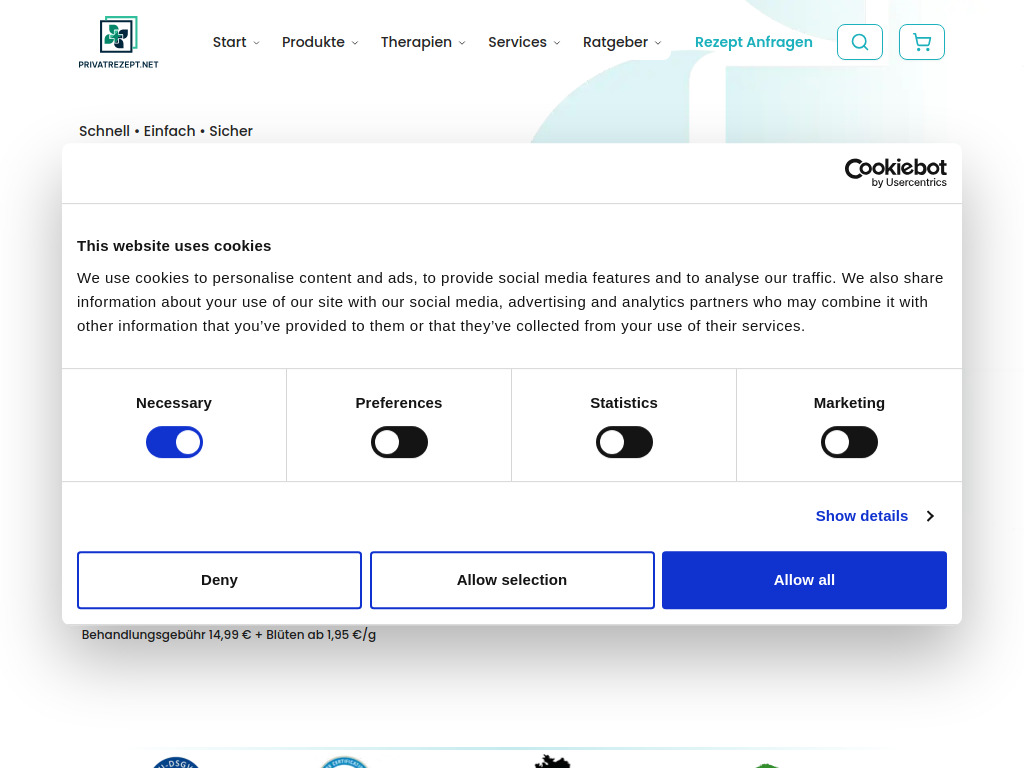The height and width of the screenshot is (768, 1024).
Task: Open the search icon in the header
Action: 859,41
